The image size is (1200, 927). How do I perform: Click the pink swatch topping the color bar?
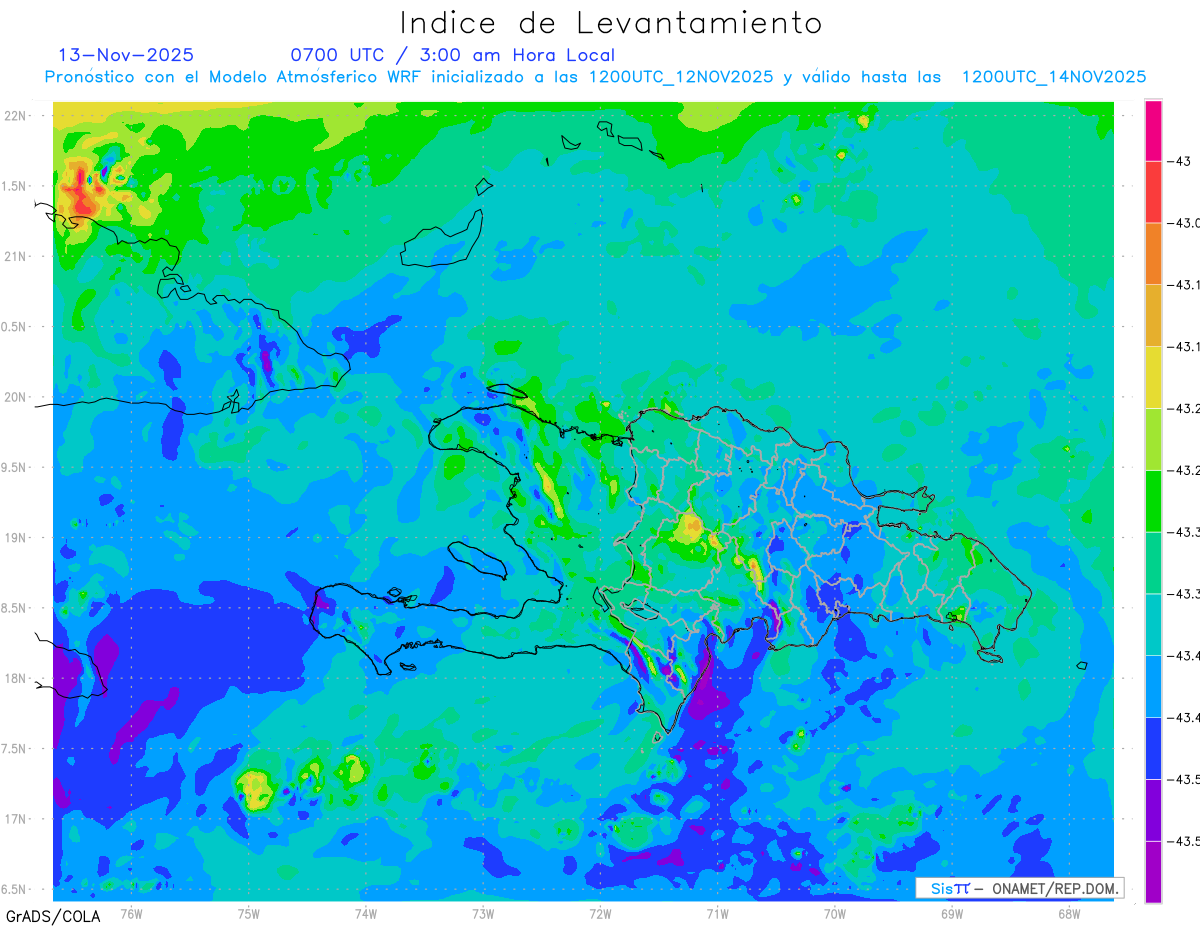point(1153,130)
